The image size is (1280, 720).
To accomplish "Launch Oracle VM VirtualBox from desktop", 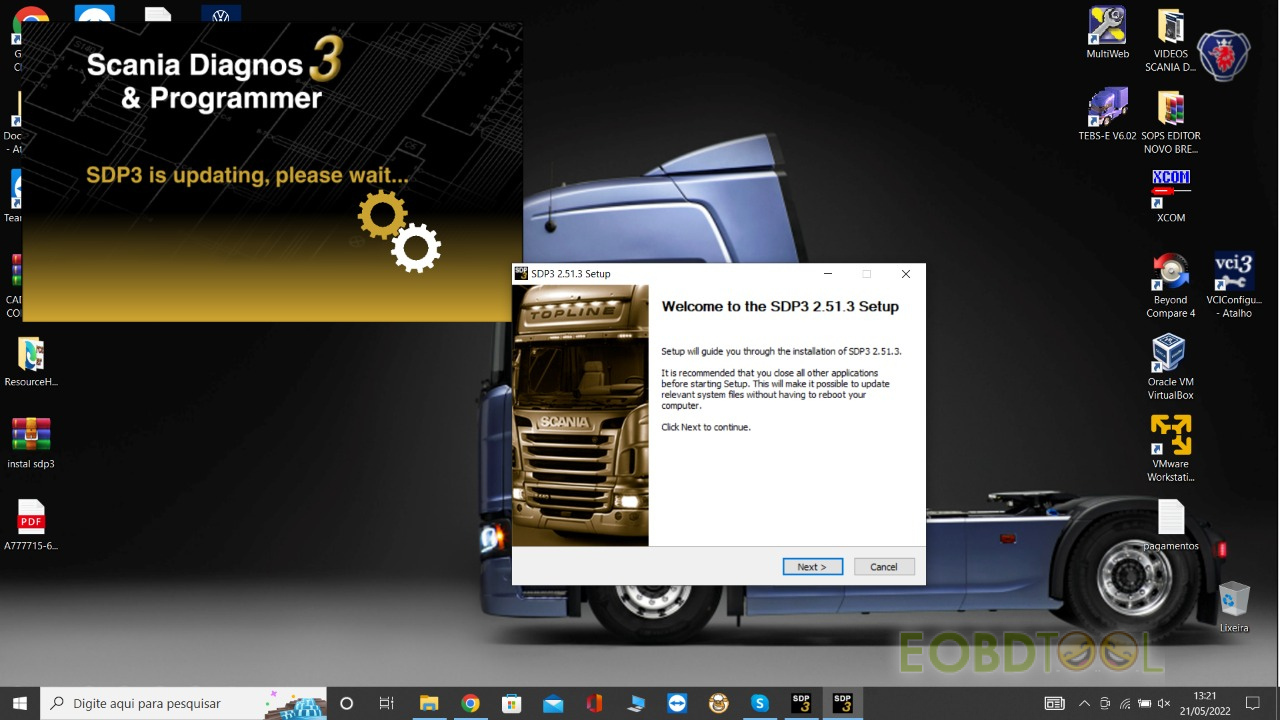I will click(x=1171, y=367).
